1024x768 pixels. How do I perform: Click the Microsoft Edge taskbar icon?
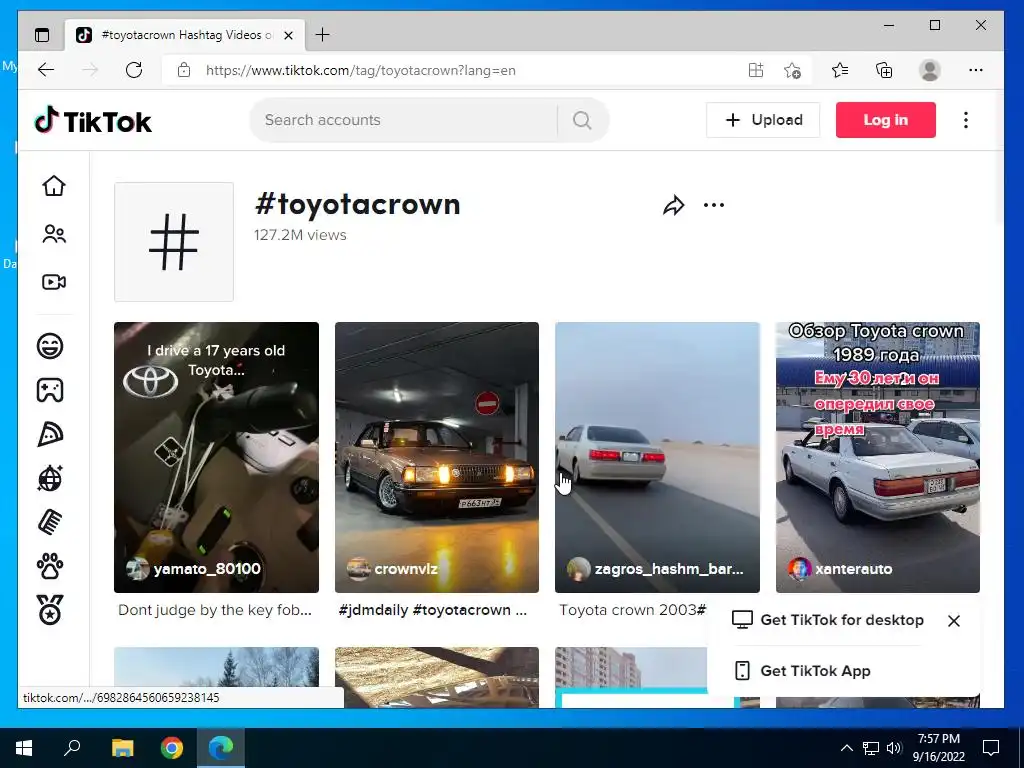221,748
